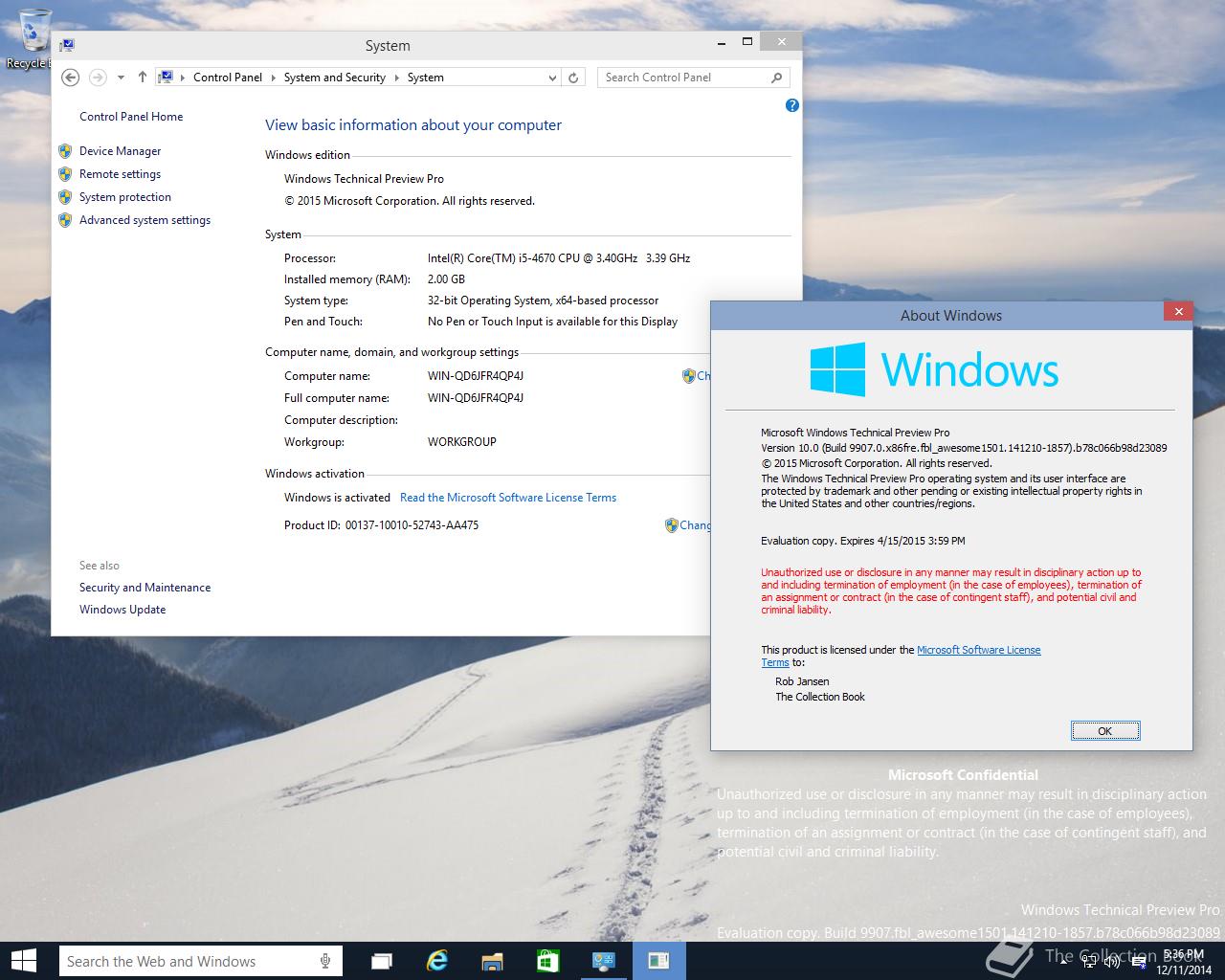Open Control Panel Home
This screenshot has height=980, width=1225.
tap(131, 117)
